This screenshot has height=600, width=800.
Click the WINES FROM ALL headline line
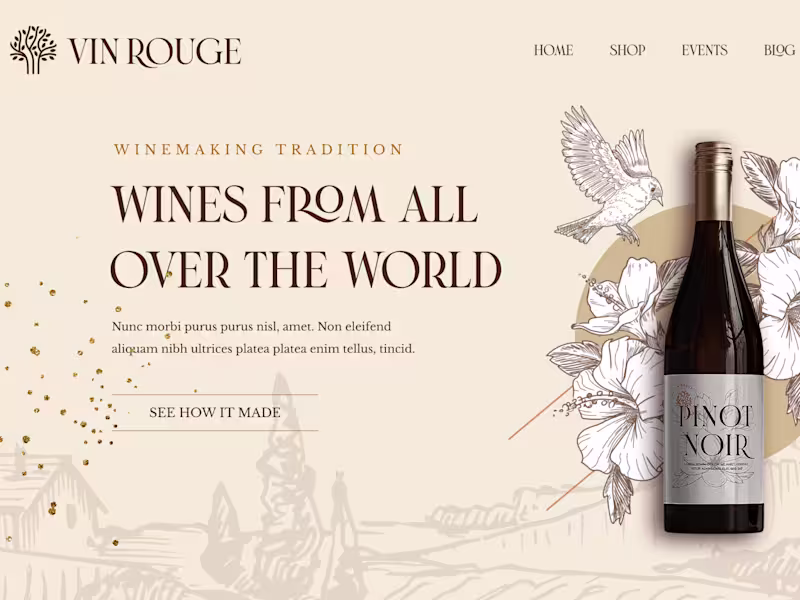pos(294,204)
